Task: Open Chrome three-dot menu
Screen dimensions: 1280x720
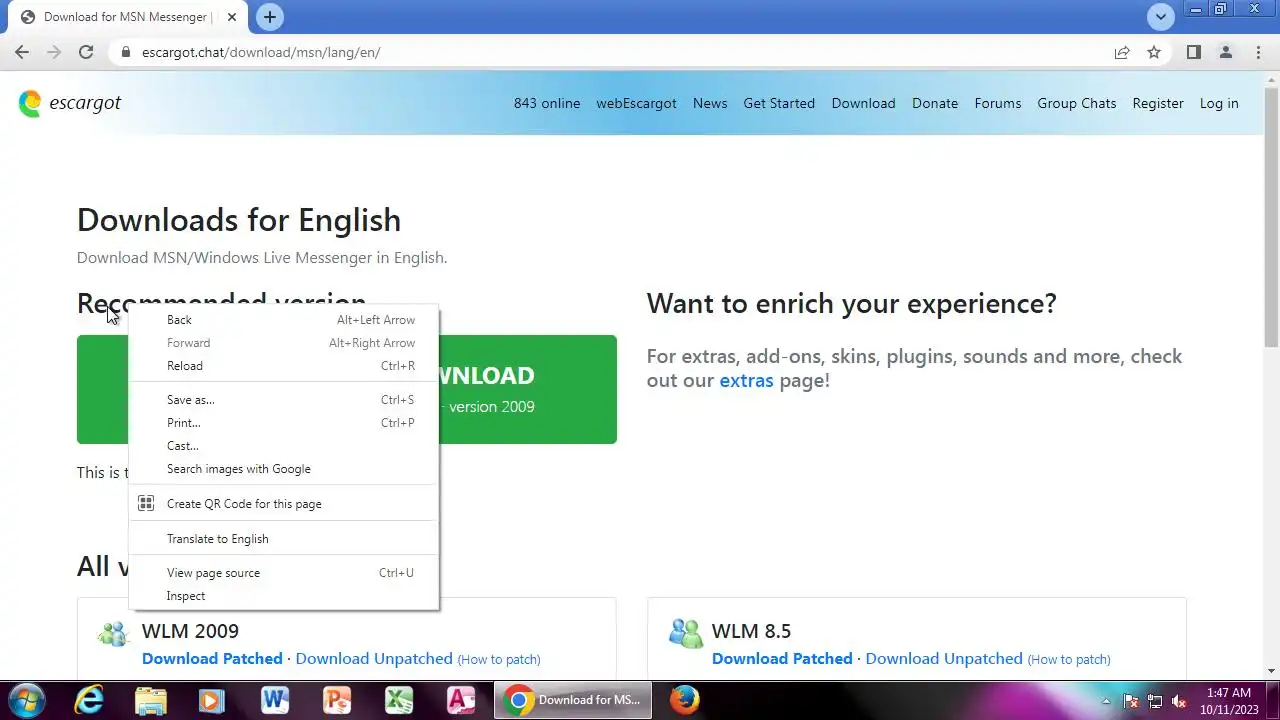Action: (1258, 52)
